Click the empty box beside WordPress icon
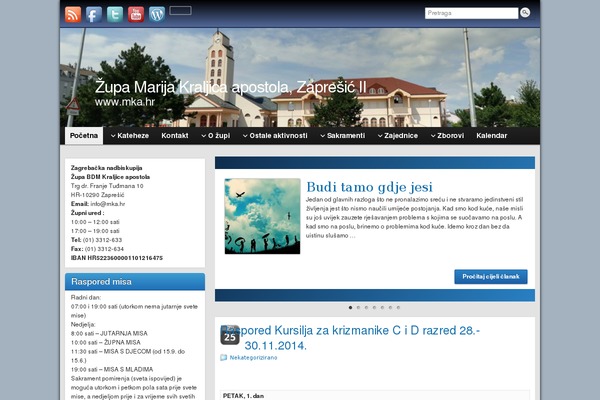 click(x=180, y=11)
